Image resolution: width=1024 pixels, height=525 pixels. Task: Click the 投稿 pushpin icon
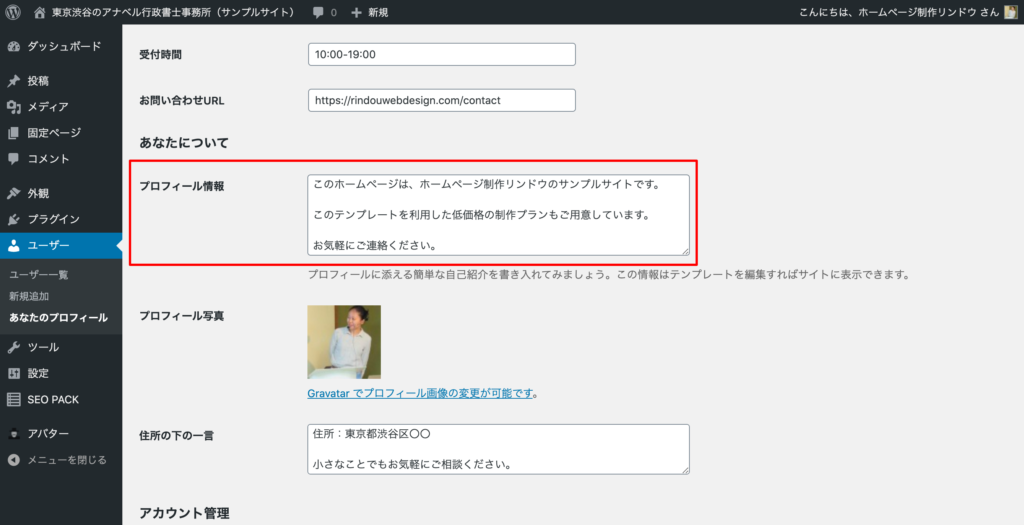[x=13, y=81]
